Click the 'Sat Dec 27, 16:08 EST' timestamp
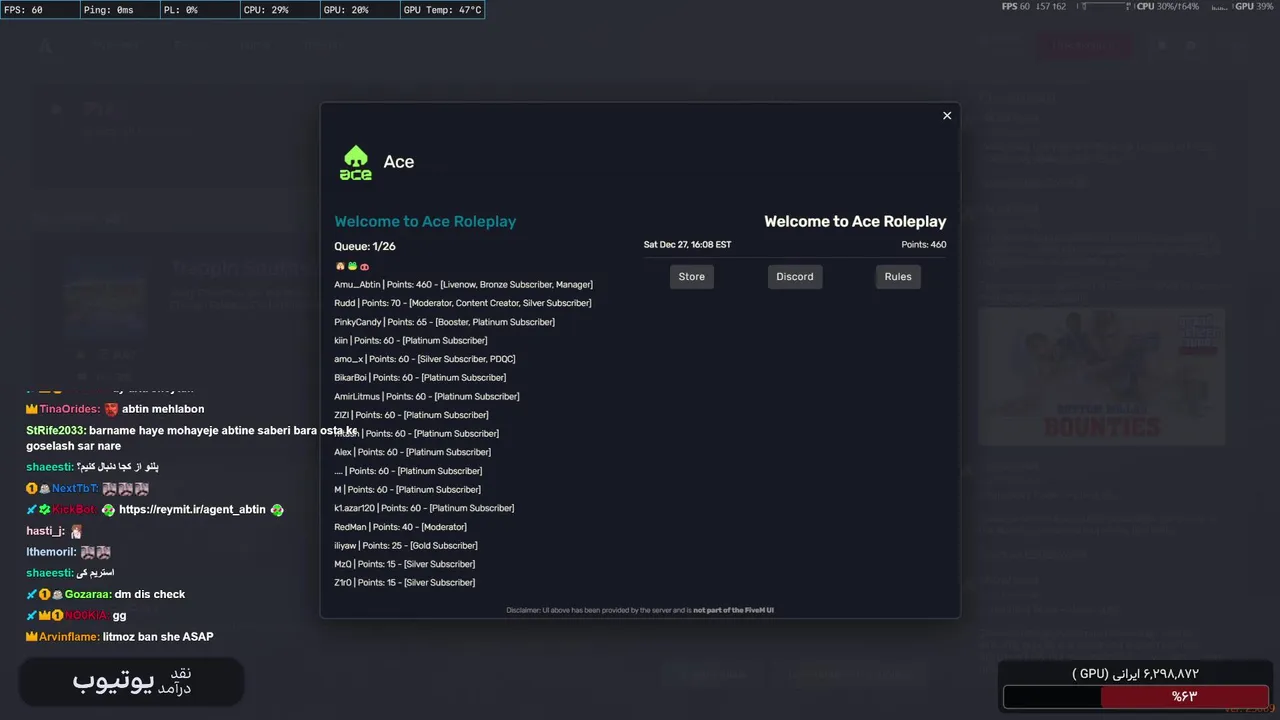1280x720 pixels. (x=687, y=245)
